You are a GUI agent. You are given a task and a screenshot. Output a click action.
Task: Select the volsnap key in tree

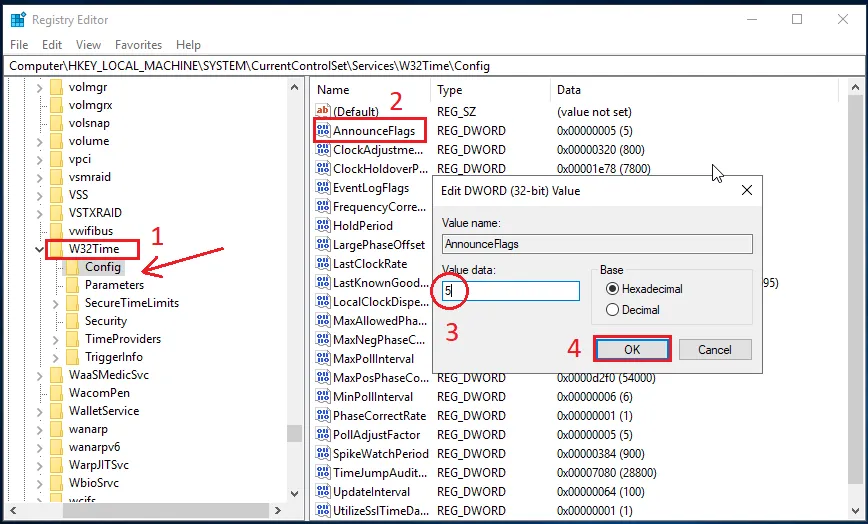pos(89,123)
